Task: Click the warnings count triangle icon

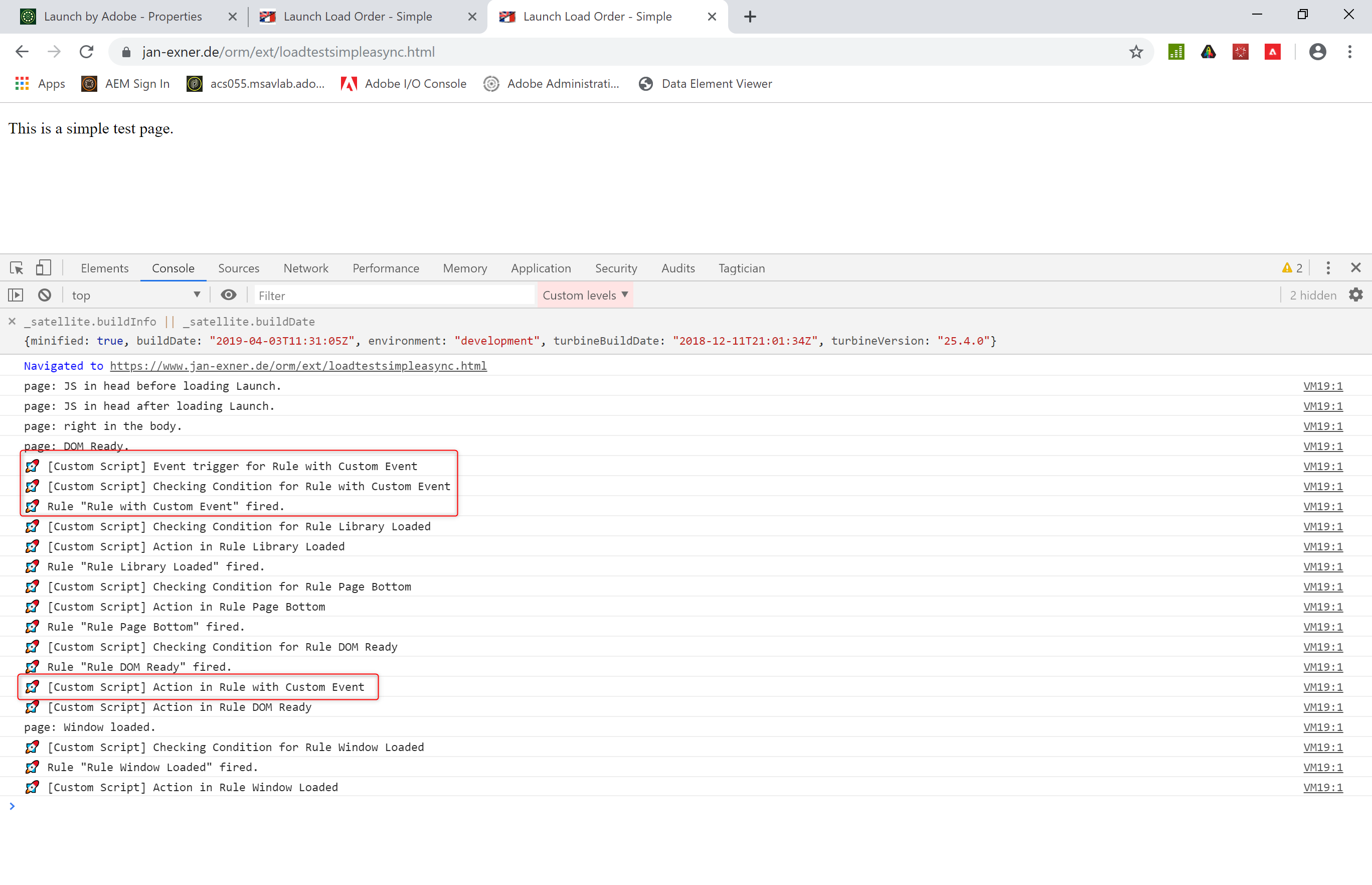Action: click(1286, 268)
